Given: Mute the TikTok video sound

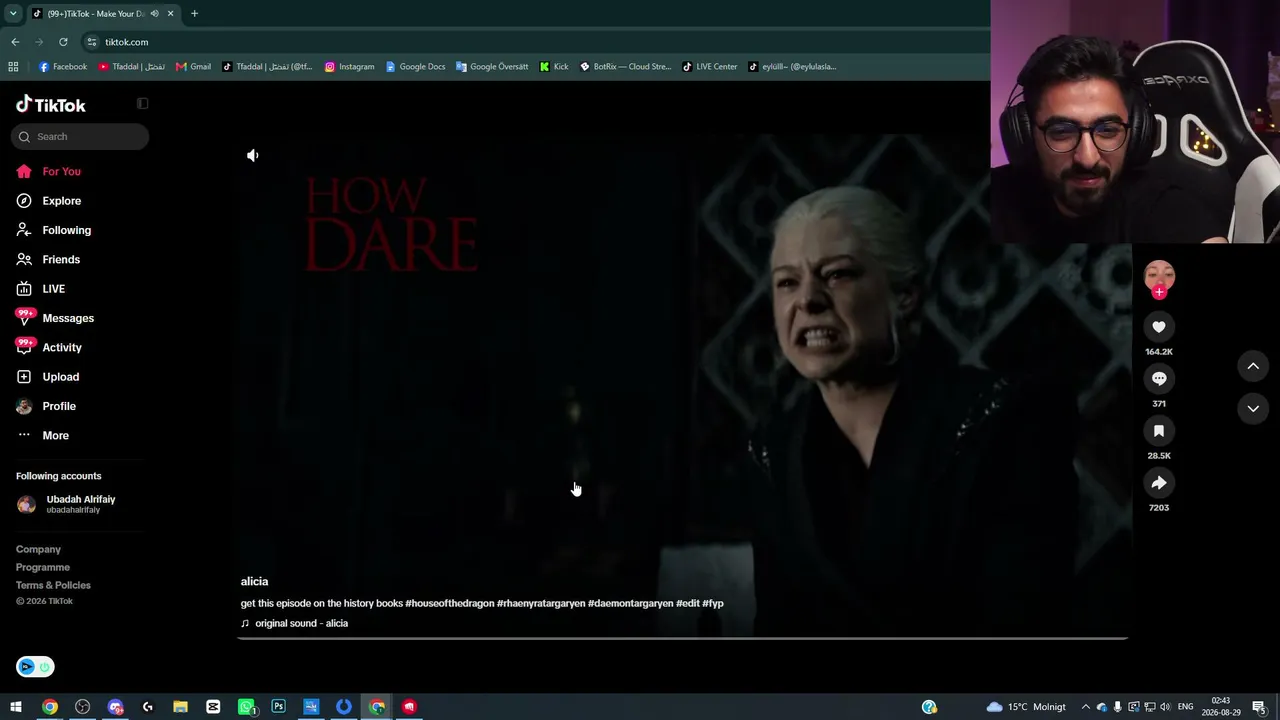Looking at the screenshot, I should 253,155.
